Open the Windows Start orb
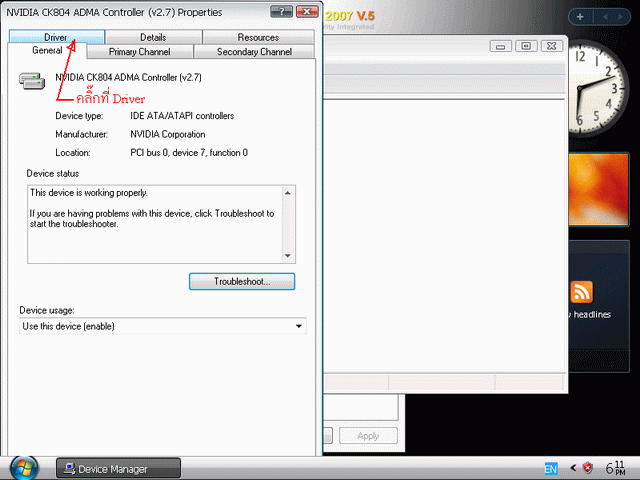This screenshot has width=640, height=480. (24, 468)
